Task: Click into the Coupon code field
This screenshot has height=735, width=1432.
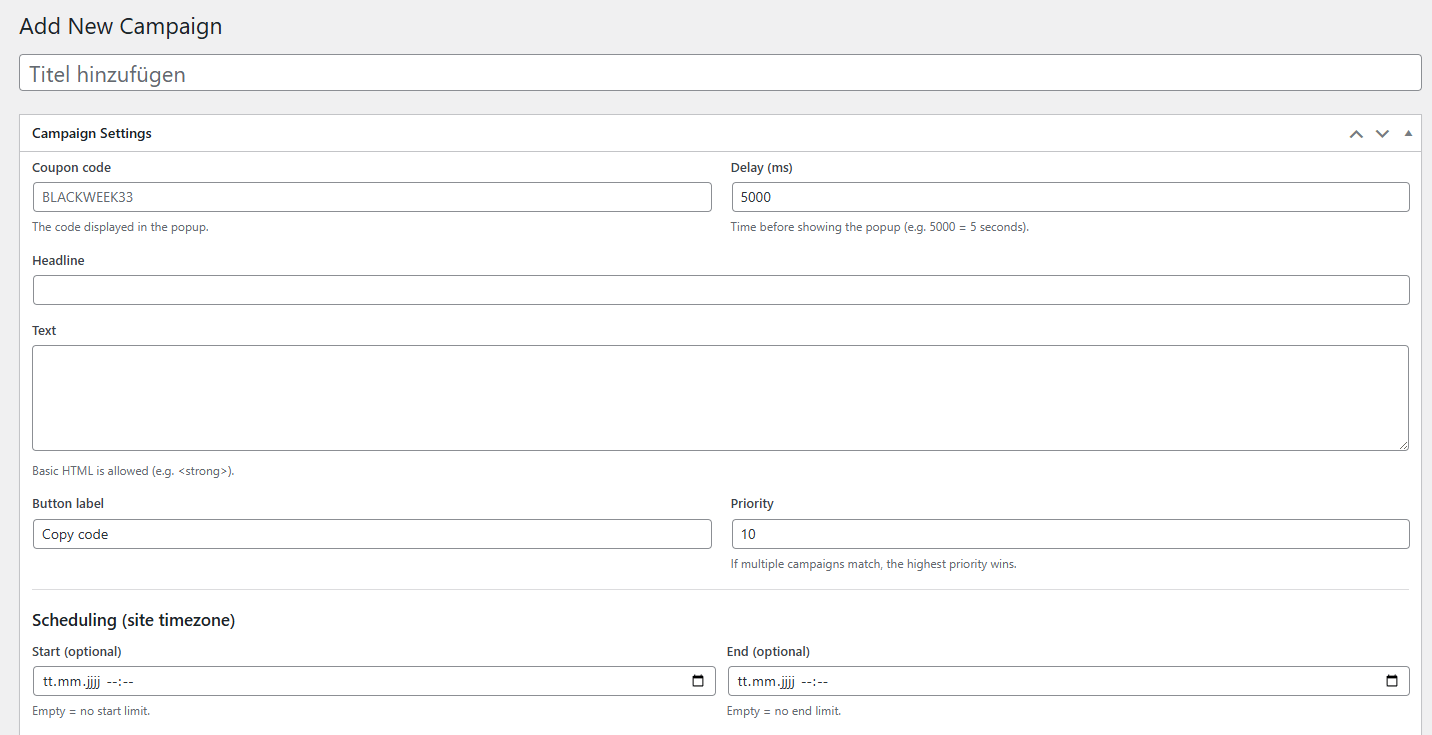Action: pos(372,197)
